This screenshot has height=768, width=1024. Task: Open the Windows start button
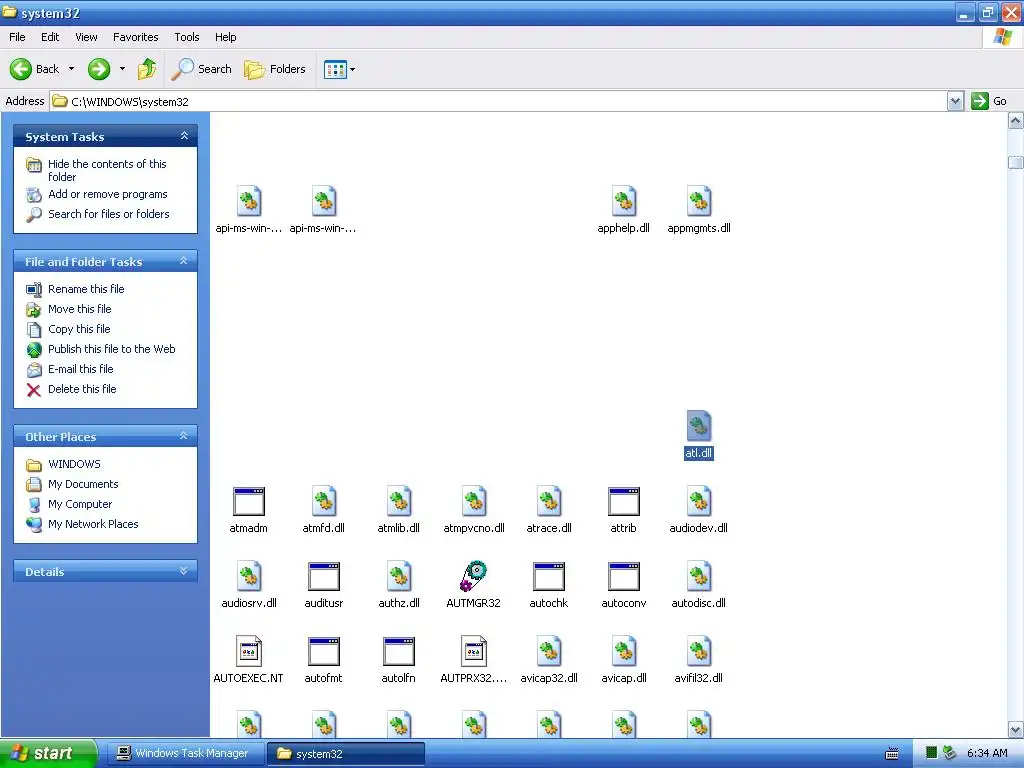pos(48,753)
